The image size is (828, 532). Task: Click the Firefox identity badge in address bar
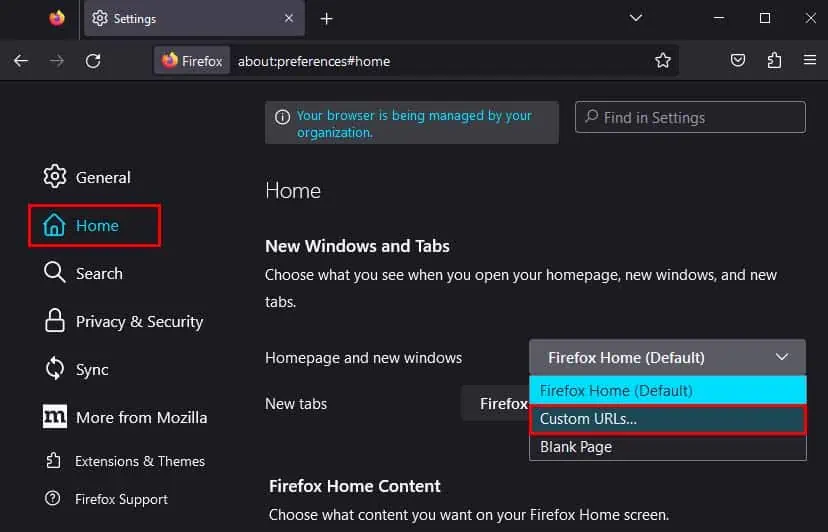(192, 61)
